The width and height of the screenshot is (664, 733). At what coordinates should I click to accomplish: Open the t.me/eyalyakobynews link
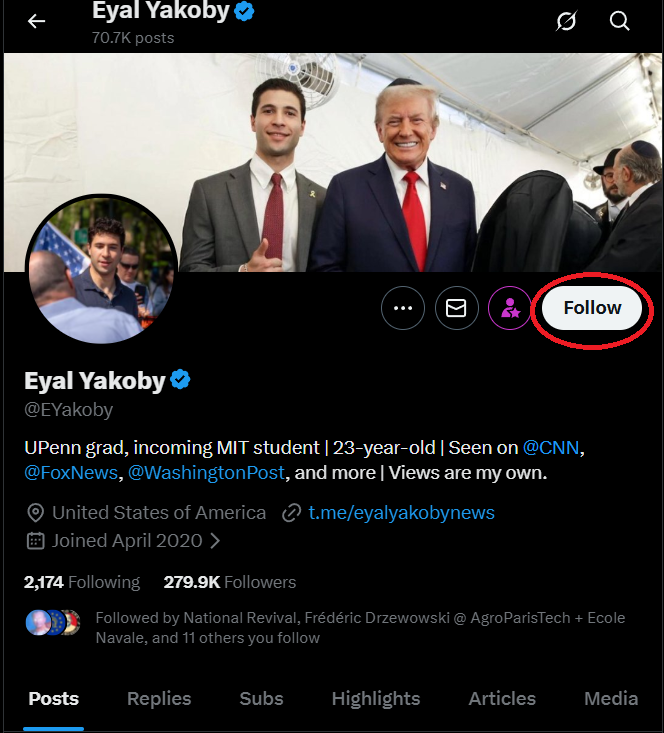pos(401,513)
